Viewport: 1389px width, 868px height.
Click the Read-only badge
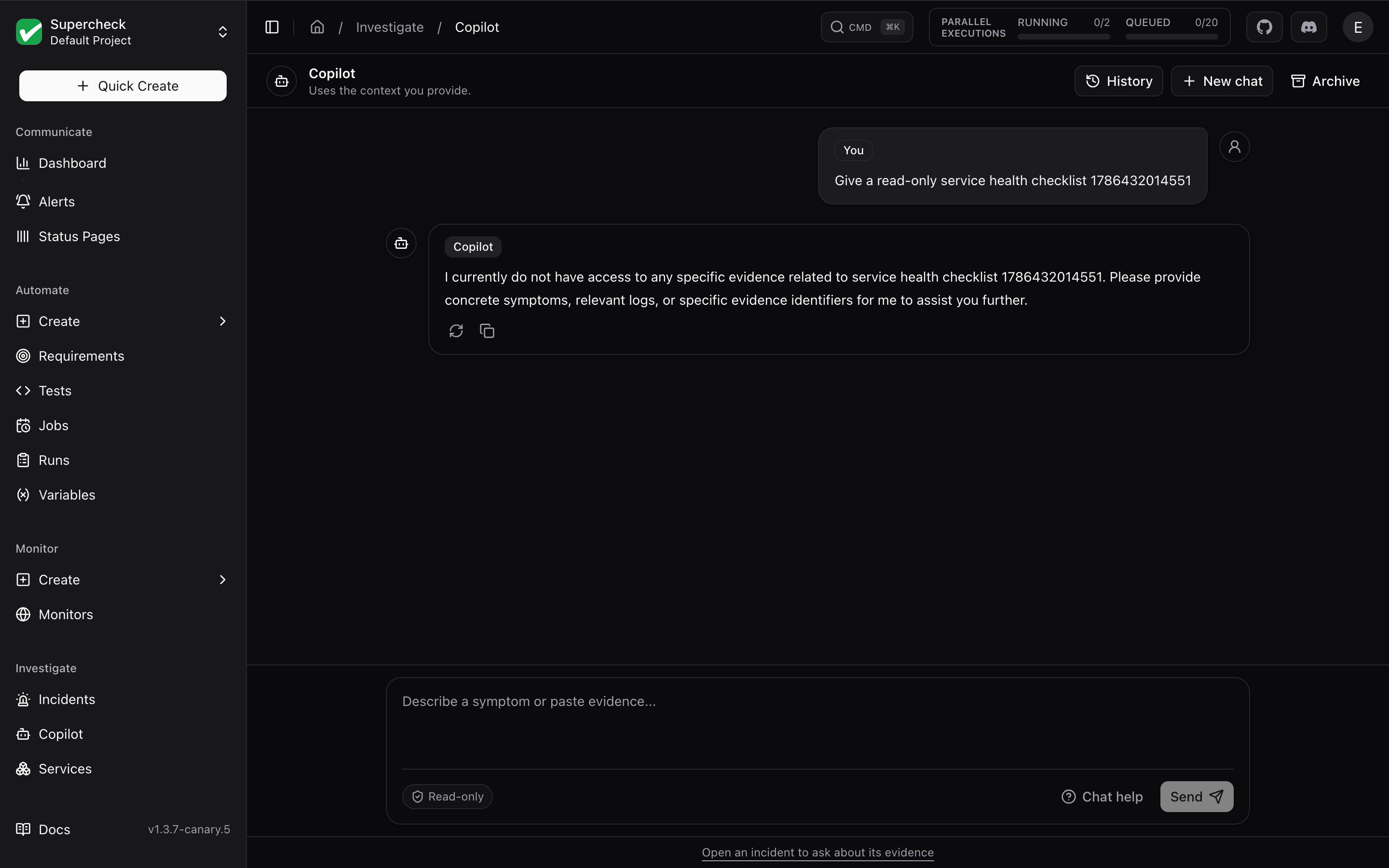click(448, 797)
